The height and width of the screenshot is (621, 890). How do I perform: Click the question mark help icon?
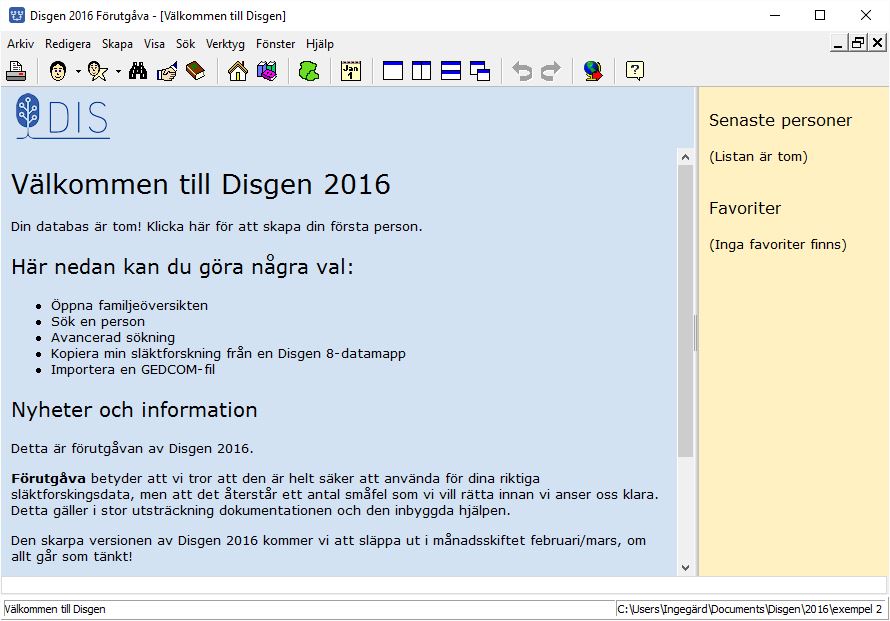[x=635, y=71]
